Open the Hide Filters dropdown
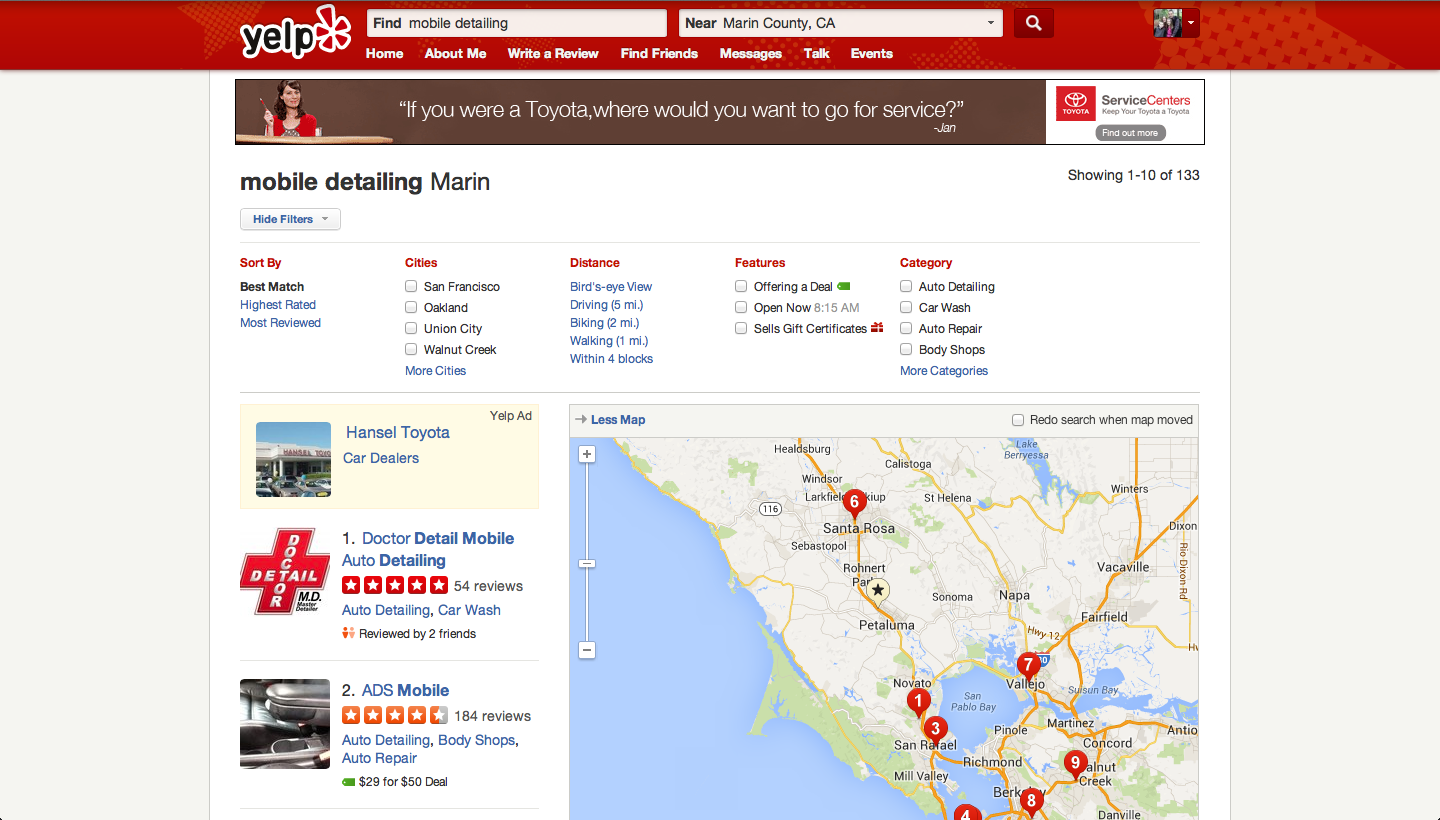1440x820 pixels. click(x=290, y=218)
